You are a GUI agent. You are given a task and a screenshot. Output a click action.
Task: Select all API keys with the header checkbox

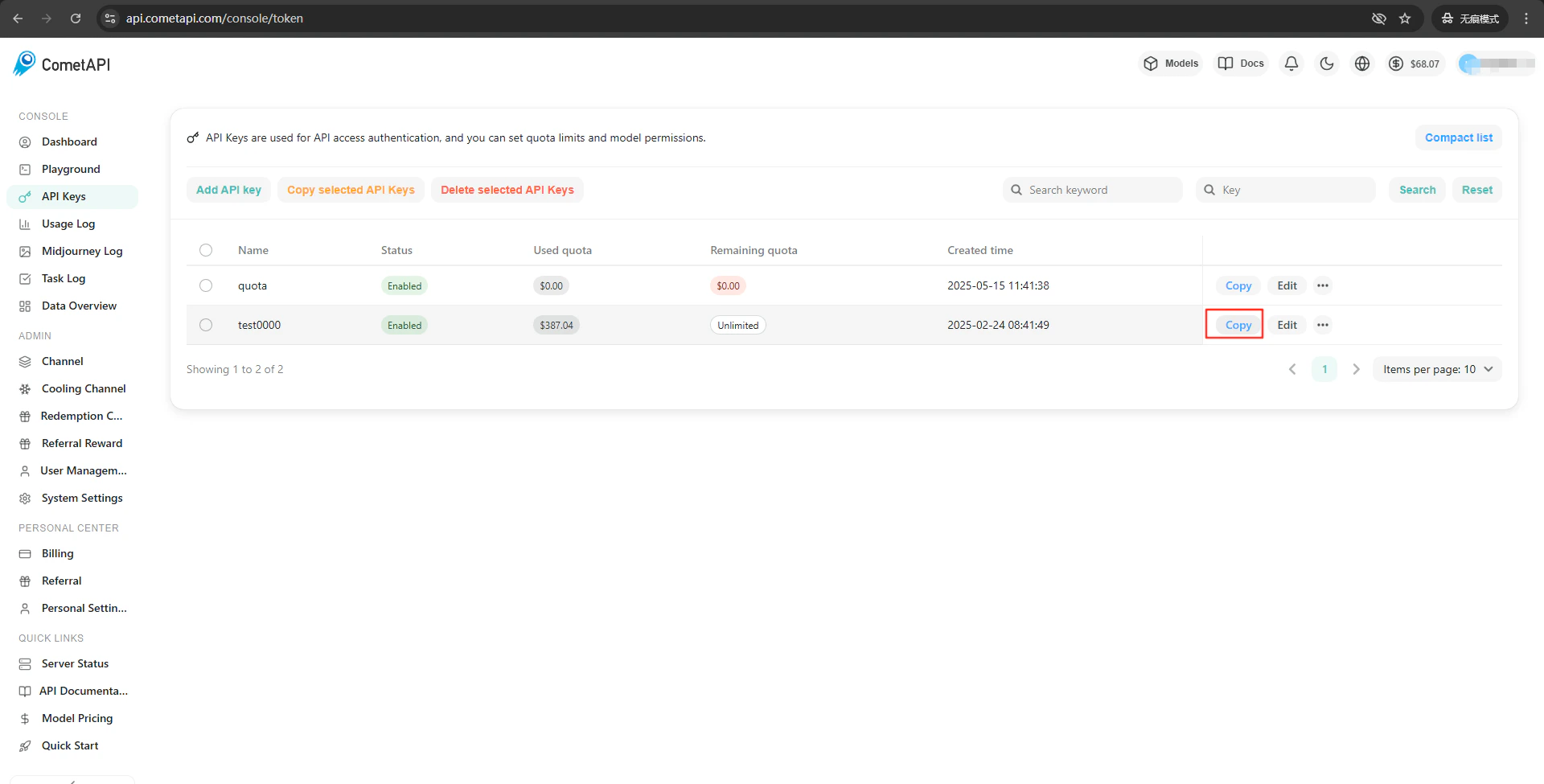click(x=206, y=250)
